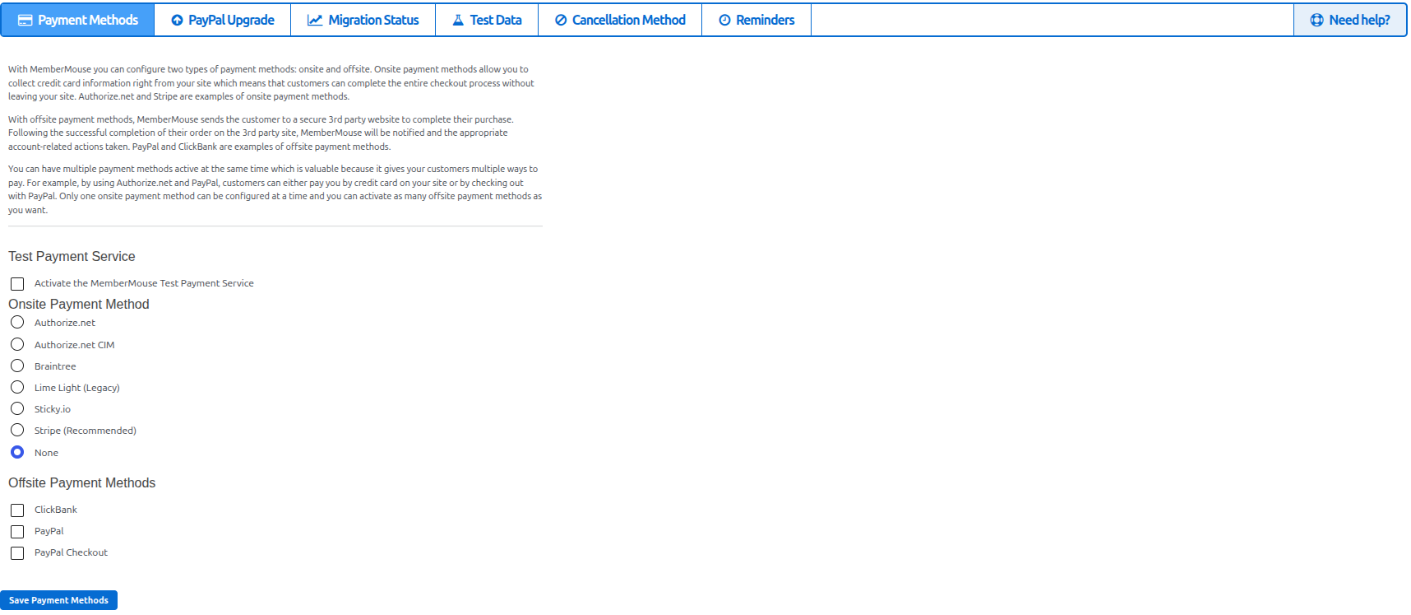The width and height of the screenshot is (1411, 615).
Task: Select the None onsite payment option
Action: pyautogui.click(x=17, y=452)
